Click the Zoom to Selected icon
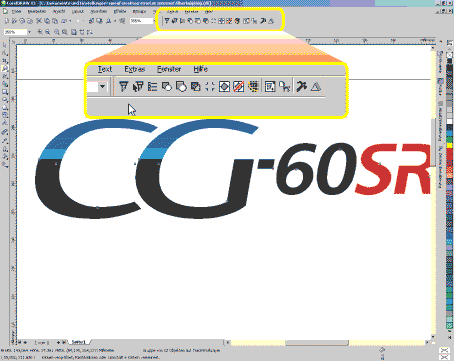This screenshot has width=454, height=361. 57,32
